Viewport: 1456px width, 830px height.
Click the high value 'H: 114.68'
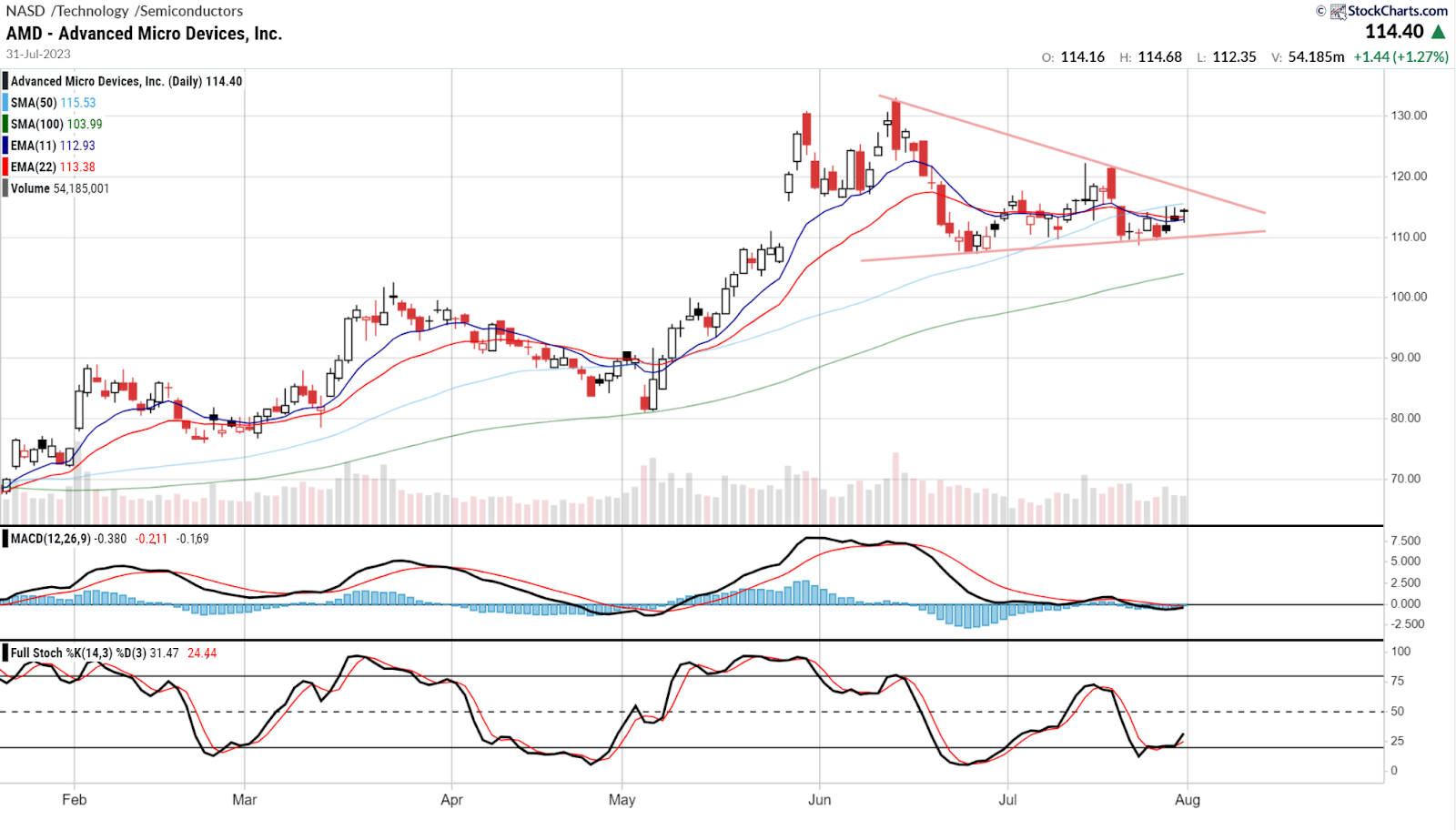pos(1150,56)
